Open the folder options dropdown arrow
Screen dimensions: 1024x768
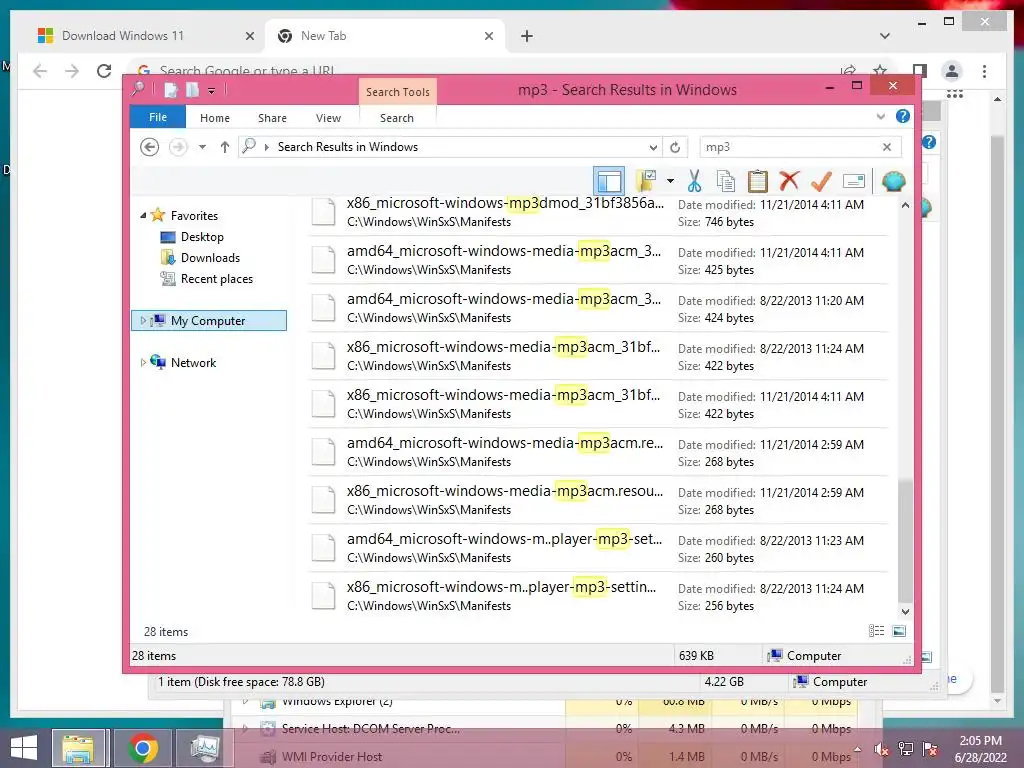[670, 181]
